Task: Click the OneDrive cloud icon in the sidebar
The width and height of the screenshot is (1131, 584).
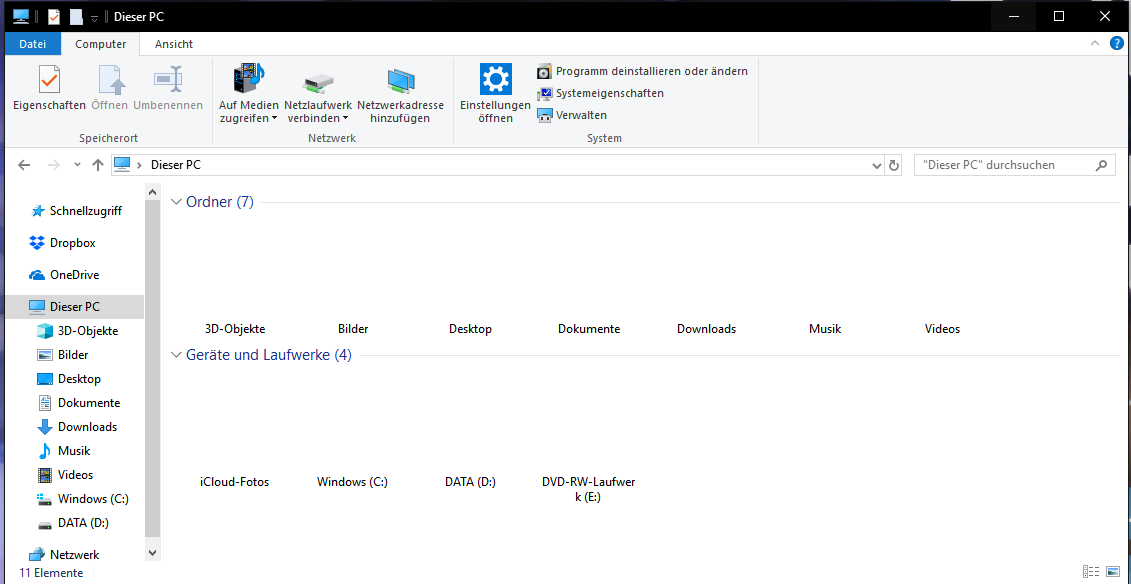Action: 37,275
